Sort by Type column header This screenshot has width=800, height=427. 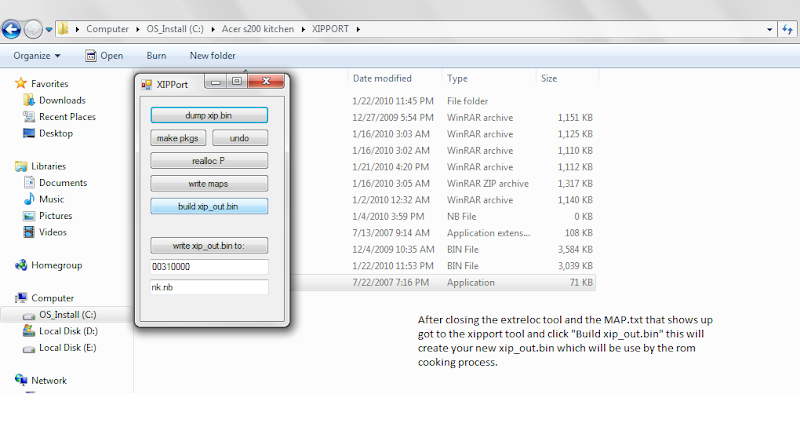point(458,79)
